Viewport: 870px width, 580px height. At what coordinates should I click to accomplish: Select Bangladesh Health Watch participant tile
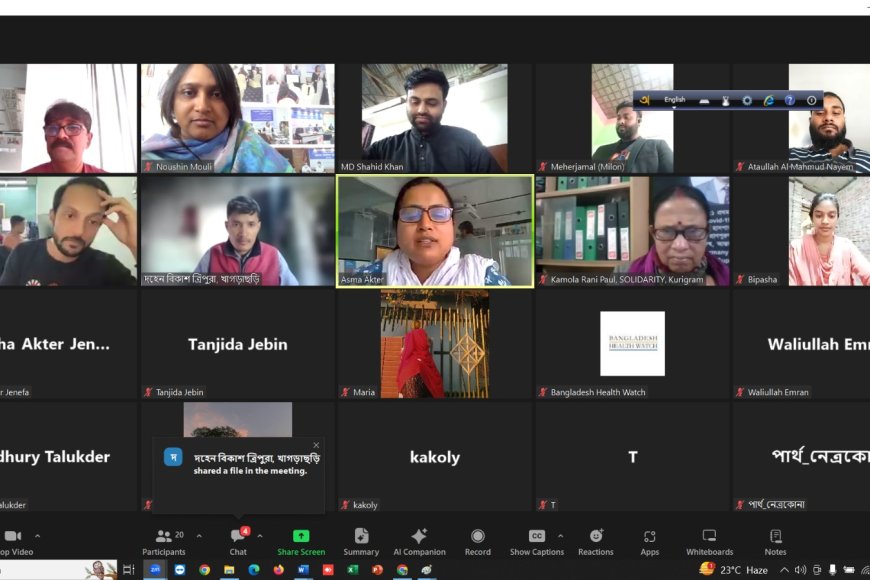click(633, 344)
